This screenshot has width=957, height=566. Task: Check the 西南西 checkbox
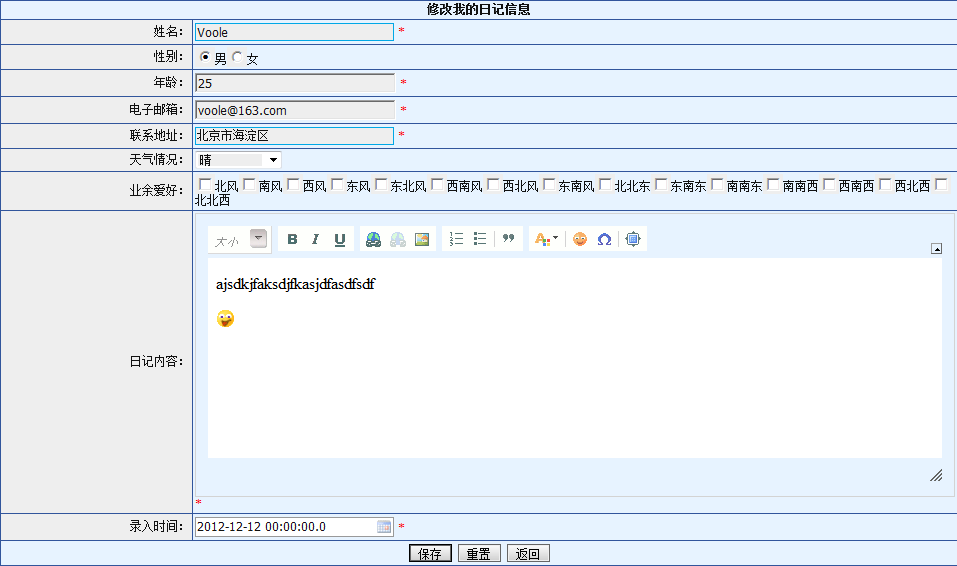(x=829, y=184)
